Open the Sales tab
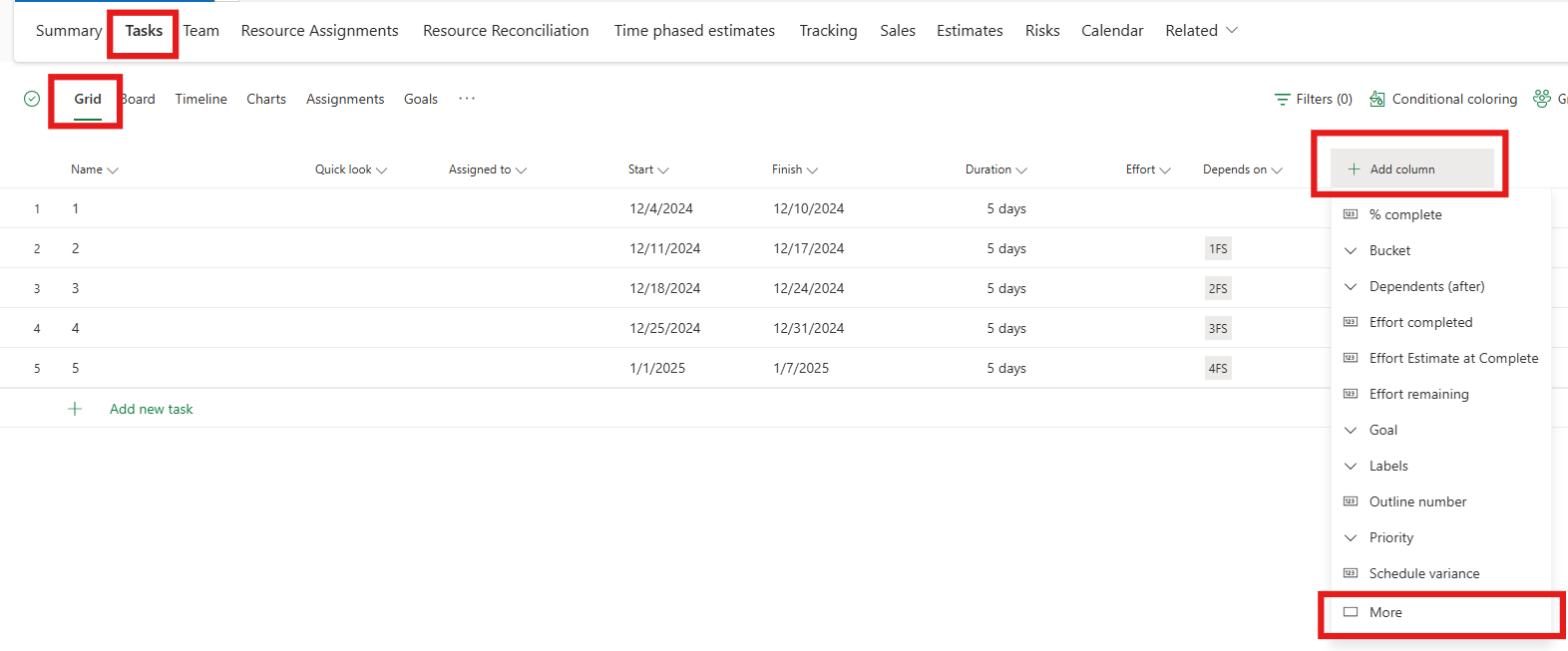 coord(898,31)
